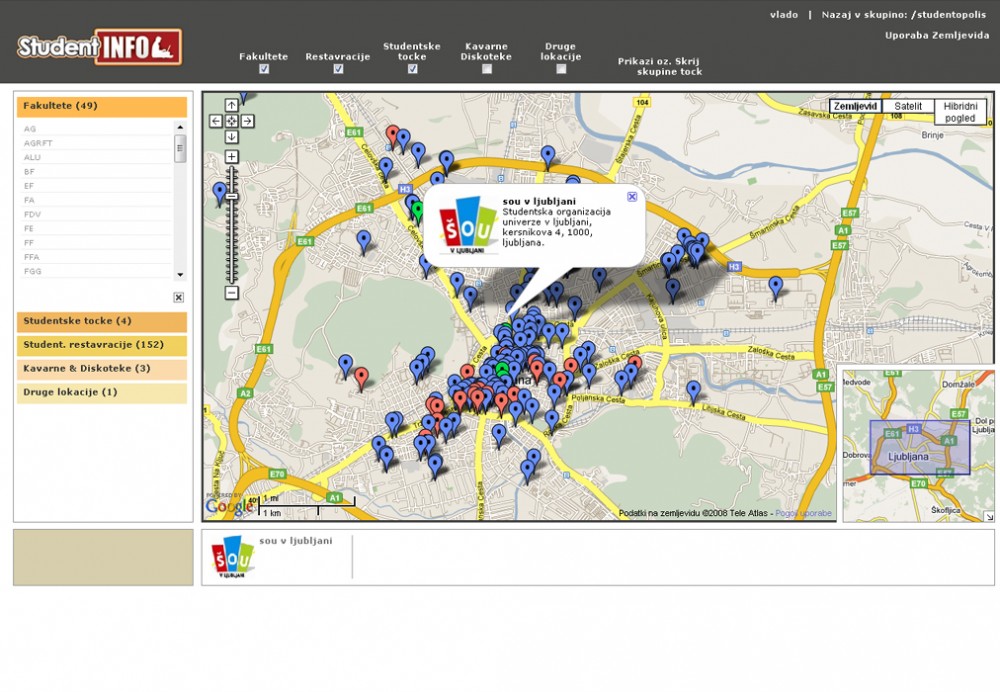Switch map to Hibridni pogled view

point(960,111)
